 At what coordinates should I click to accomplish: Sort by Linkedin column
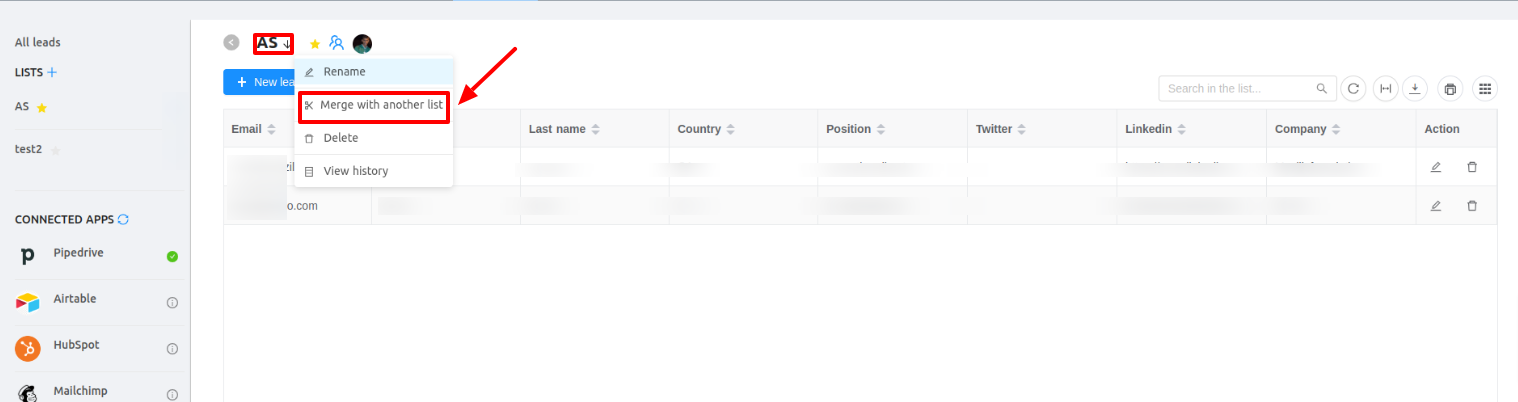click(1182, 130)
